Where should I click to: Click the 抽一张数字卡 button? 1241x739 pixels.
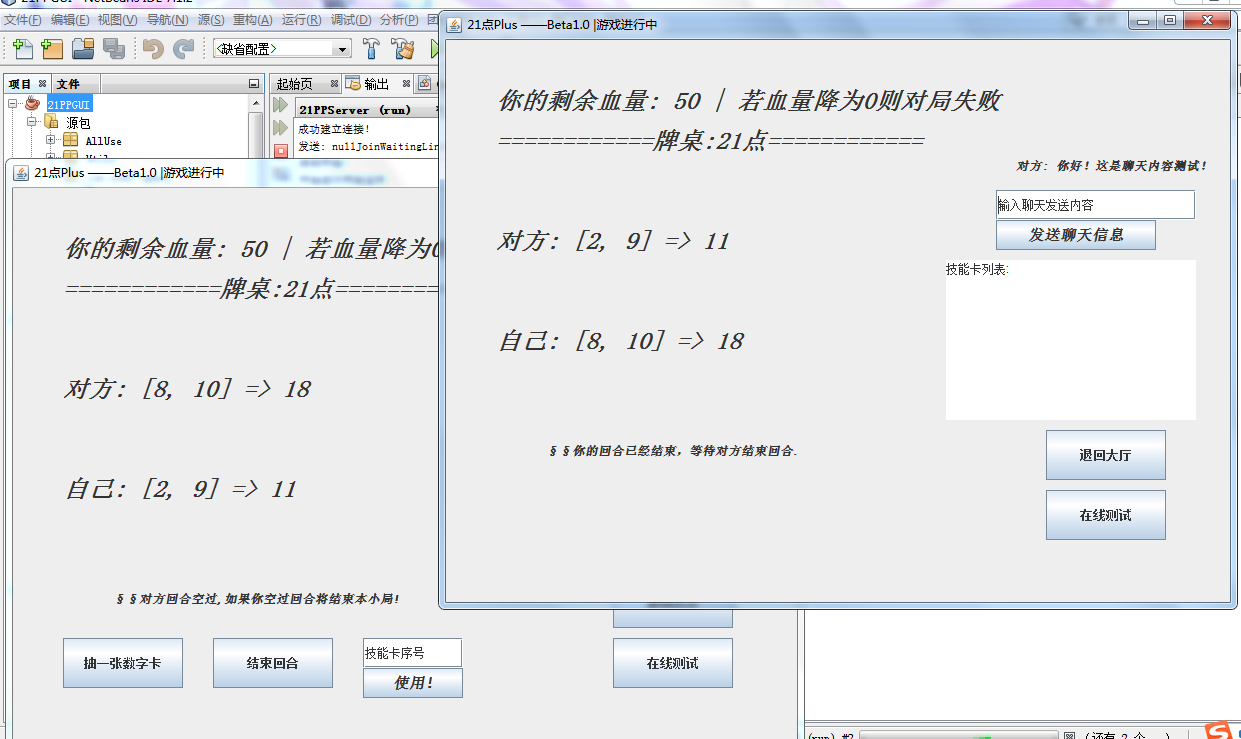click(x=123, y=663)
